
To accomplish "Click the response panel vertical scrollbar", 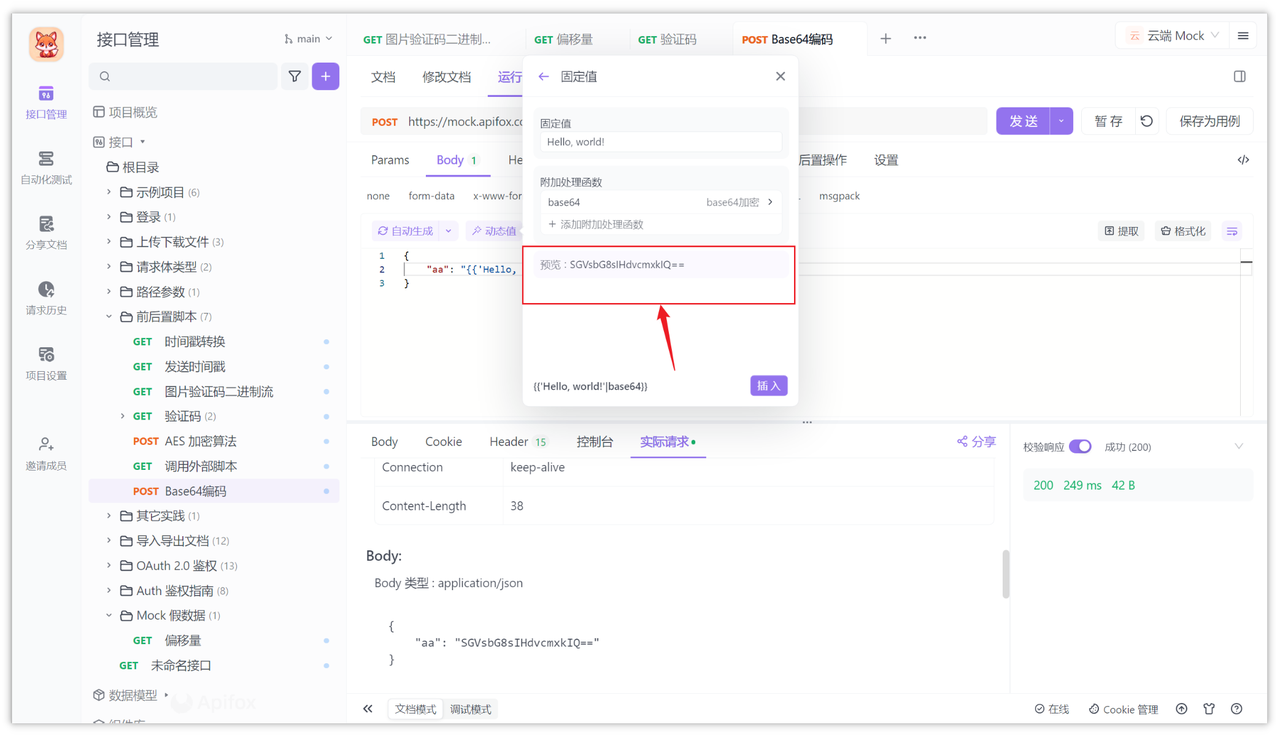I will (x=1005, y=574).
